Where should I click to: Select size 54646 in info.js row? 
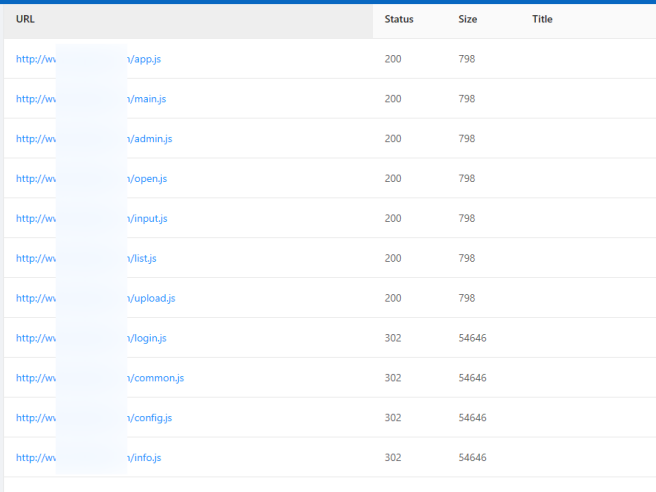(472, 458)
